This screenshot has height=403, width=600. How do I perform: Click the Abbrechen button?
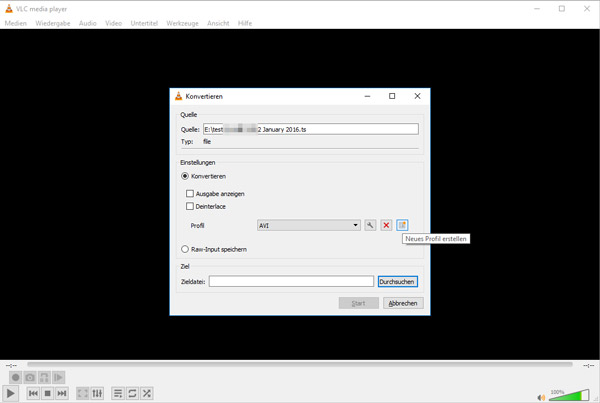coord(403,303)
